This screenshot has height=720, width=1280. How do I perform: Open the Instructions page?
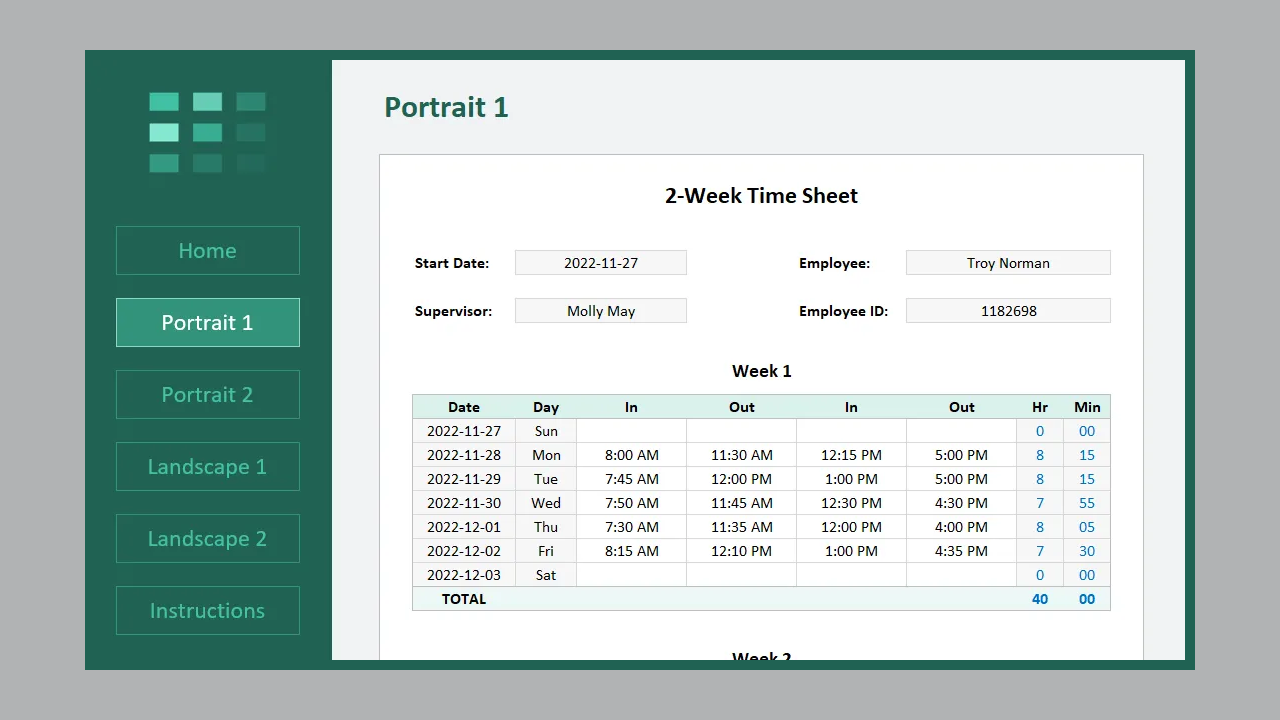207,611
